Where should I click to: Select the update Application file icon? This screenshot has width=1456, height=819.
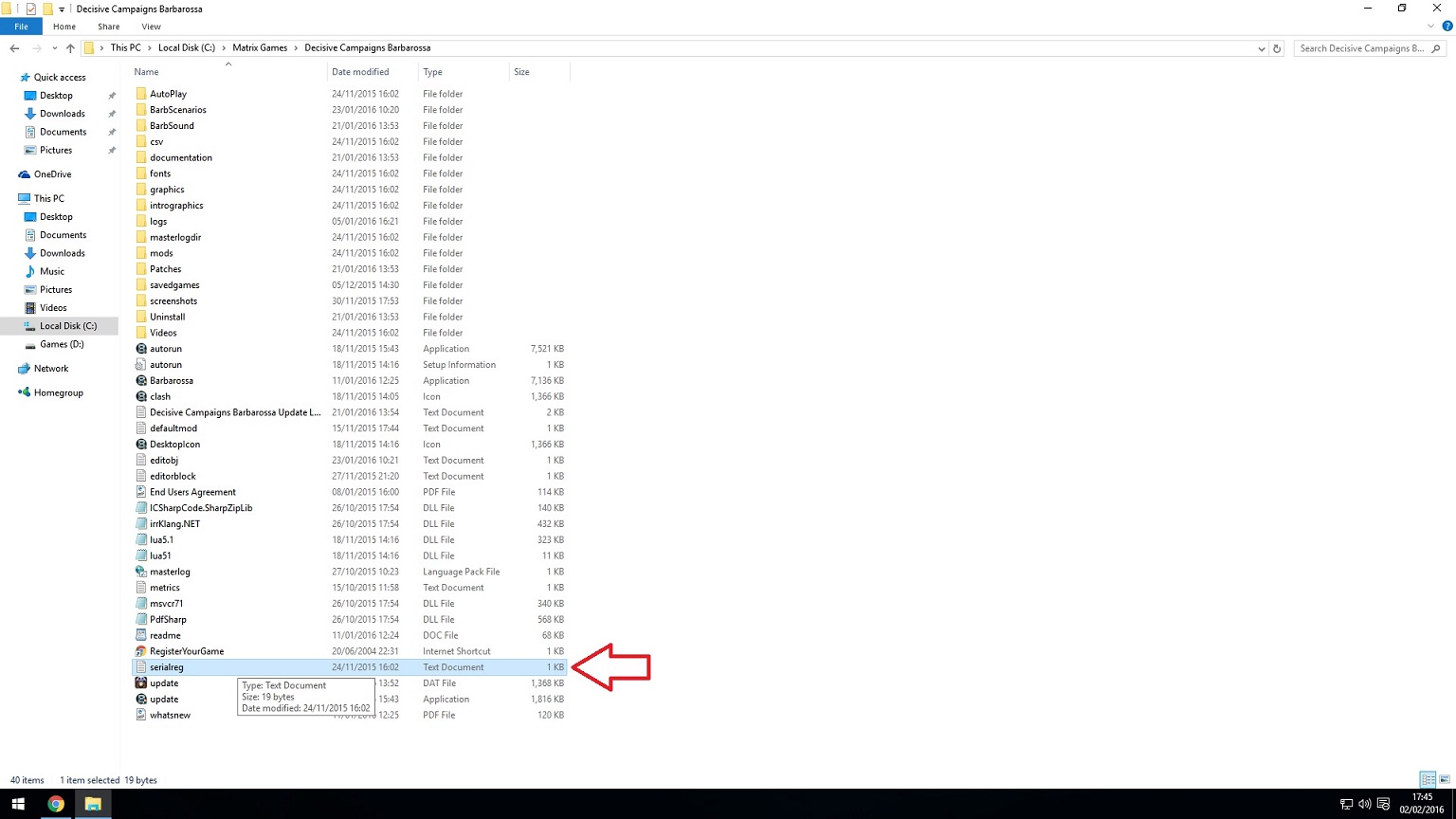click(141, 700)
